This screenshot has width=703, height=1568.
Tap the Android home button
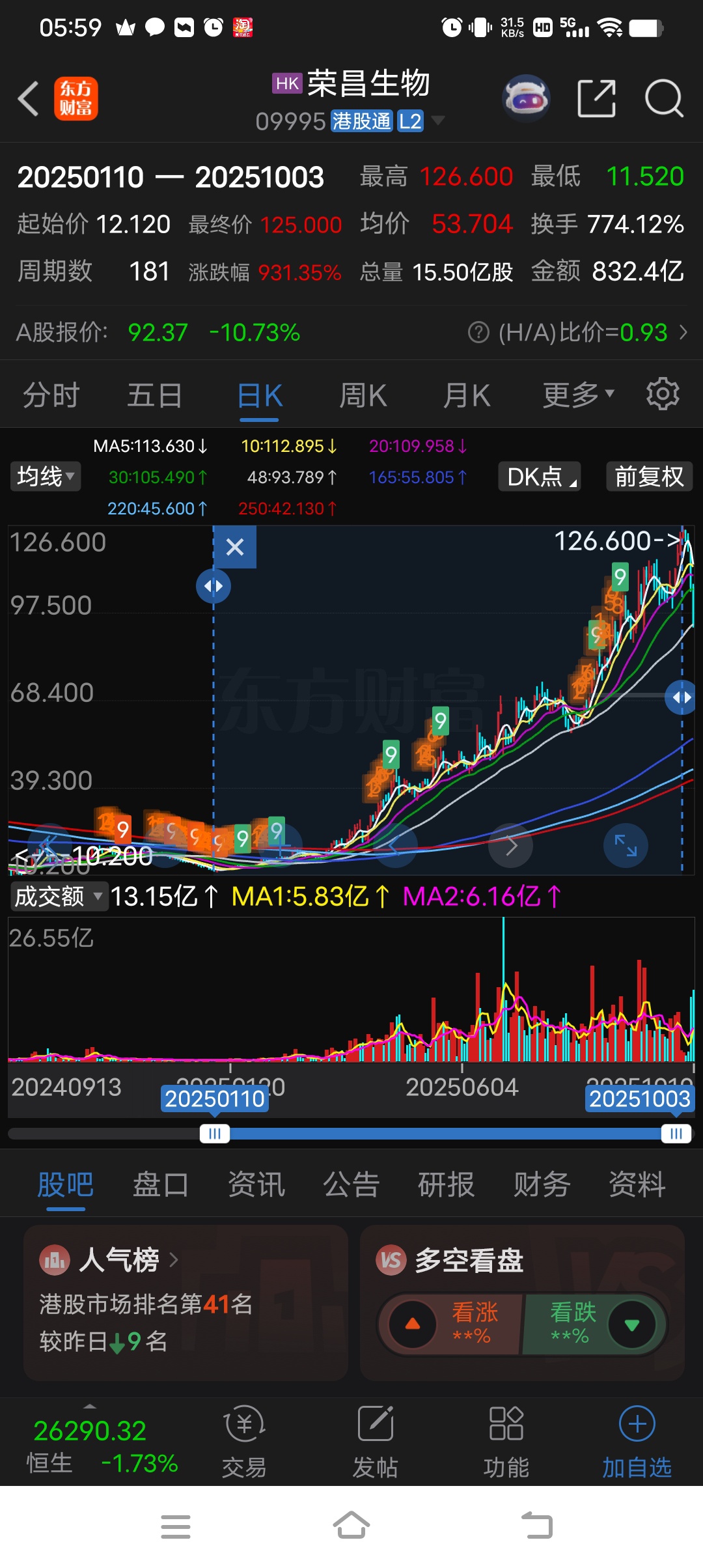click(x=351, y=1526)
